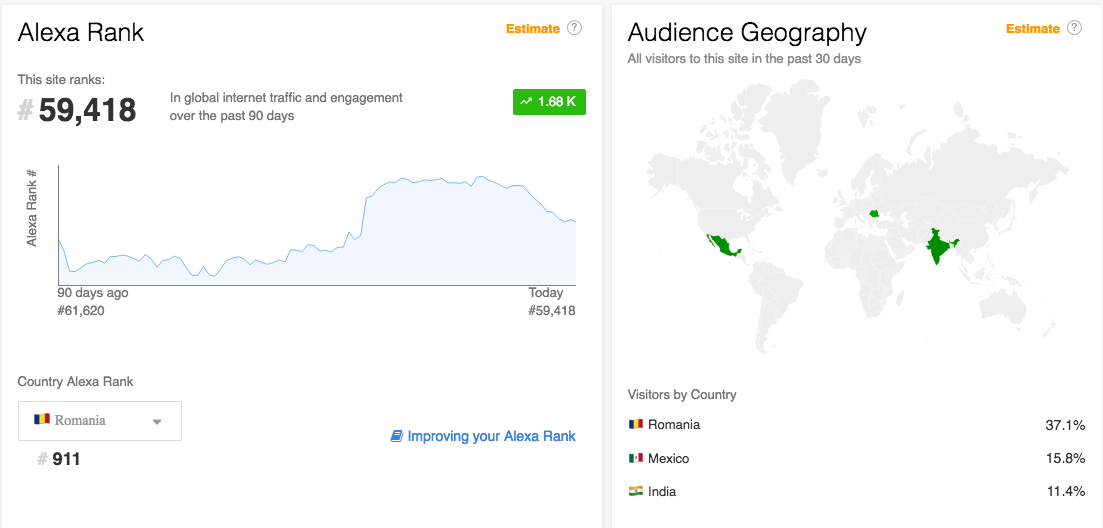Click the orange Estimate label in Alexa Rank
This screenshot has width=1103, height=528.
pyautogui.click(x=532, y=28)
